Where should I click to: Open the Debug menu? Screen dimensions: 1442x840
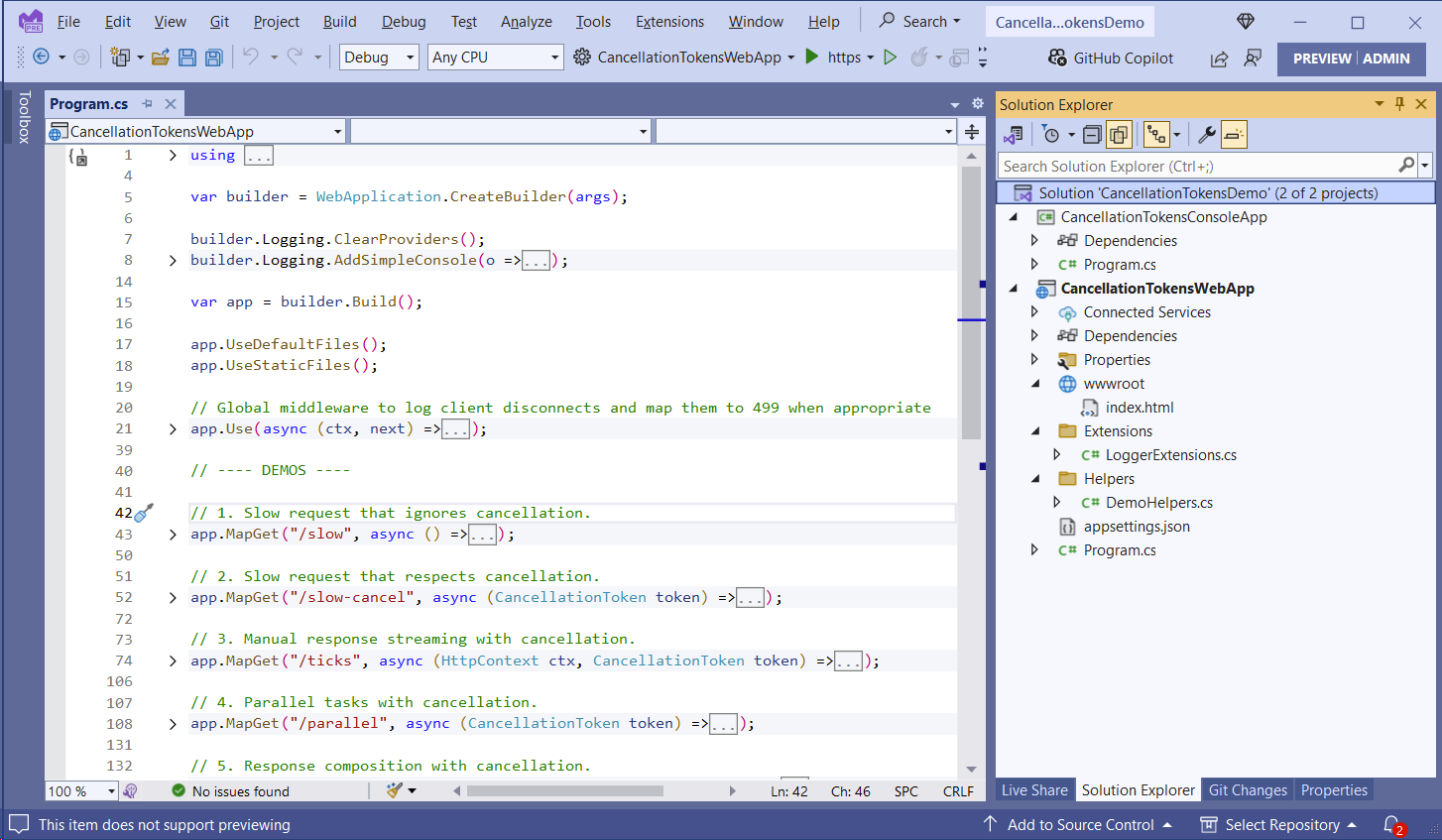tap(403, 21)
